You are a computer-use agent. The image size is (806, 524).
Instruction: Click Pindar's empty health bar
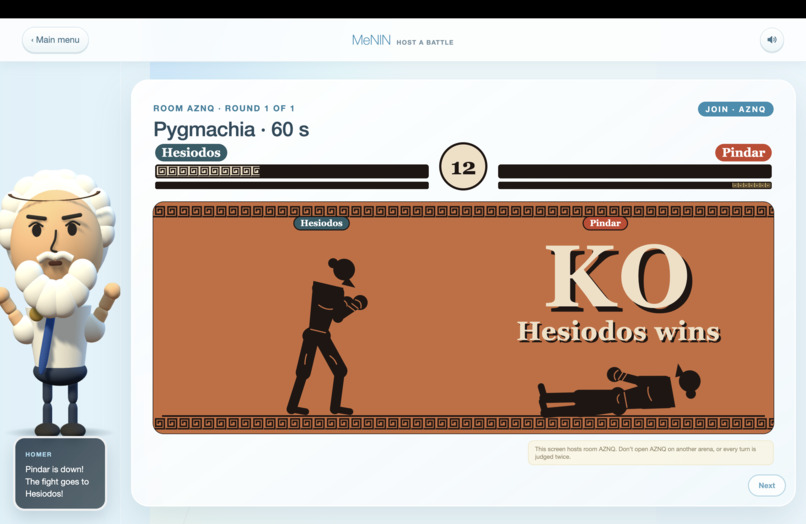pyautogui.click(x=635, y=171)
